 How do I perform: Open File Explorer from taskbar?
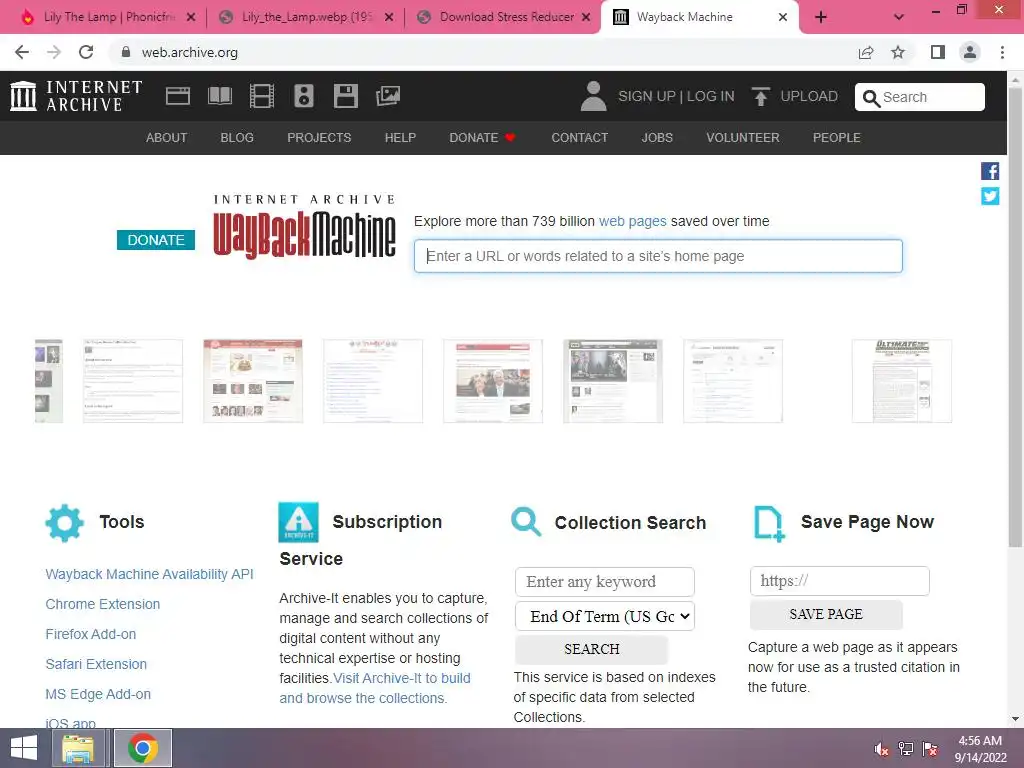pyautogui.click(x=78, y=748)
